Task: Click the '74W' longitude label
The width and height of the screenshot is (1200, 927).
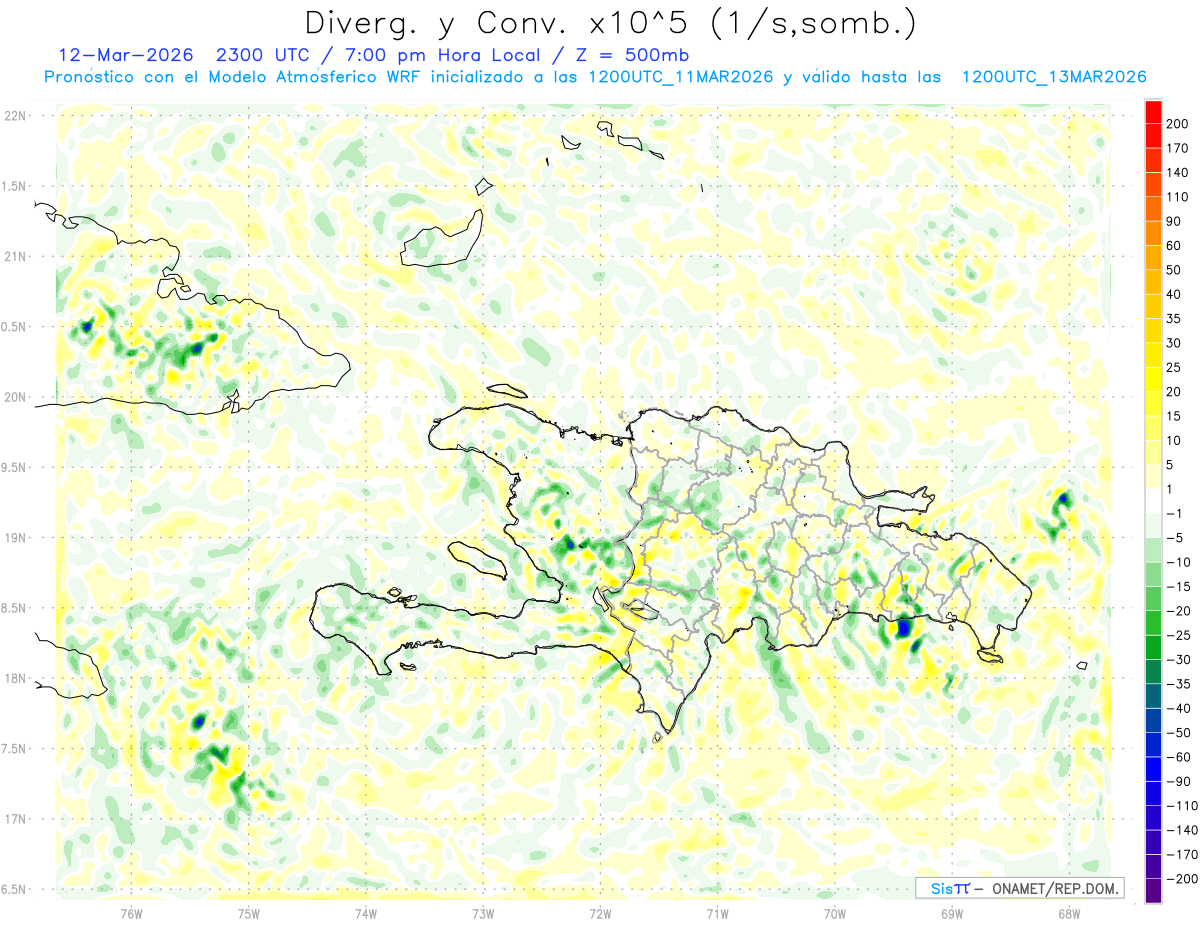Action: [x=366, y=913]
